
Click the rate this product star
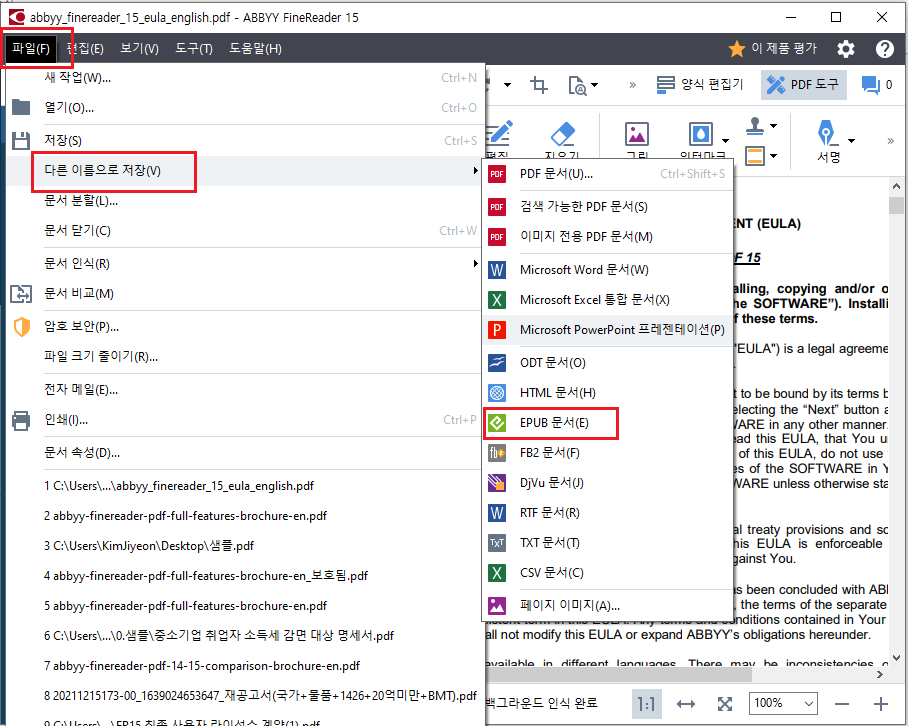(737, 49)
